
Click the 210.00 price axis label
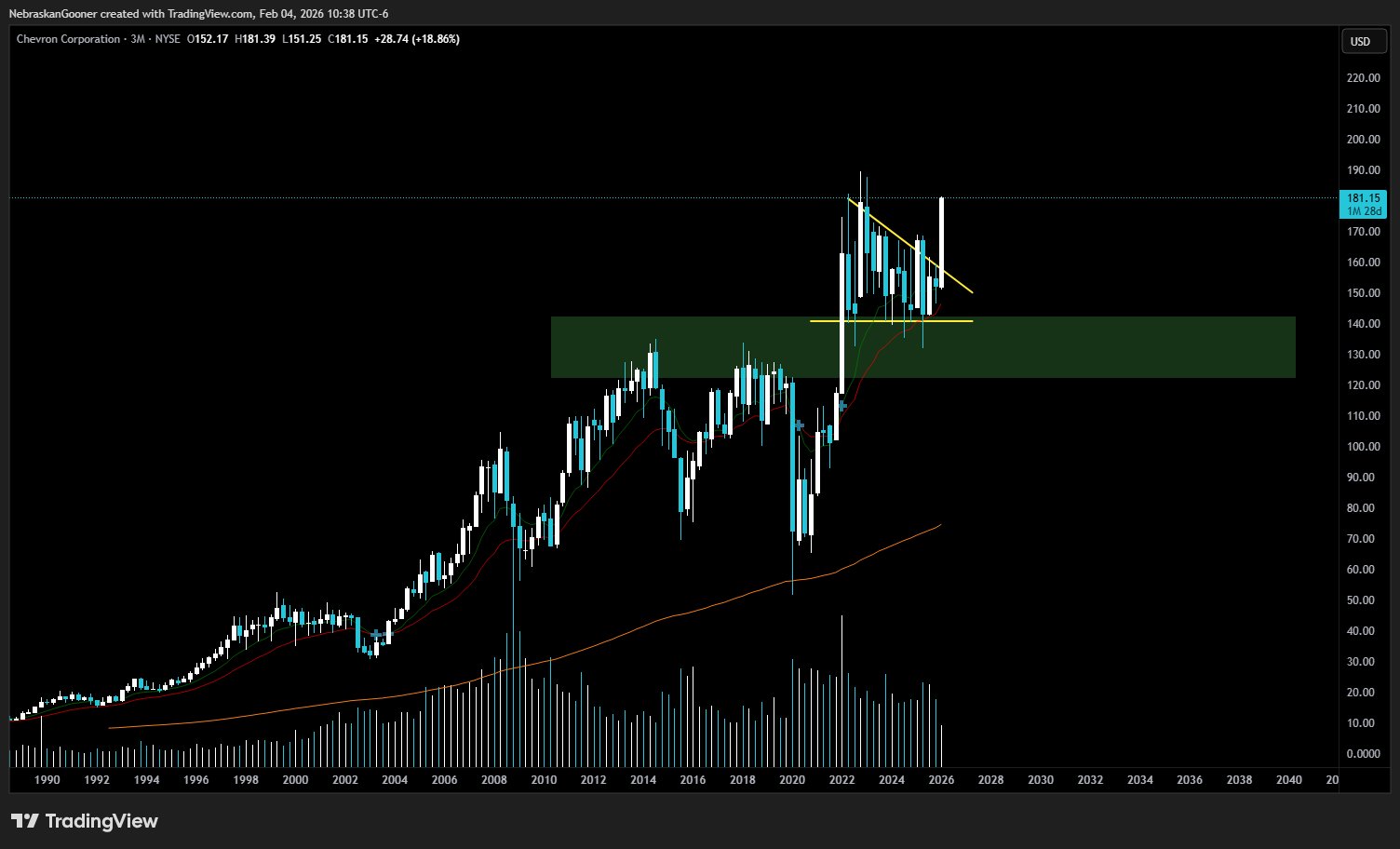click(x=1363, y=109)
